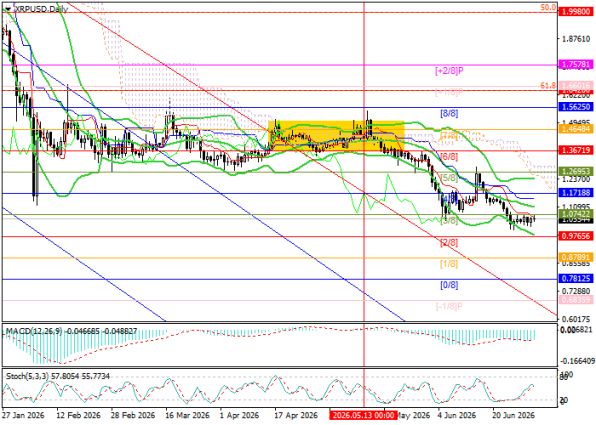596x425 pixels.
Task: Click the 1.99800 red price label
Action: coord(576,13)
